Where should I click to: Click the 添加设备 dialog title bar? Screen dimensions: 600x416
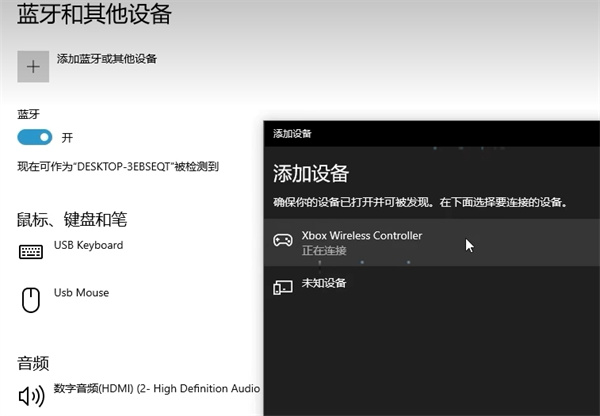[x=430, y=132]
